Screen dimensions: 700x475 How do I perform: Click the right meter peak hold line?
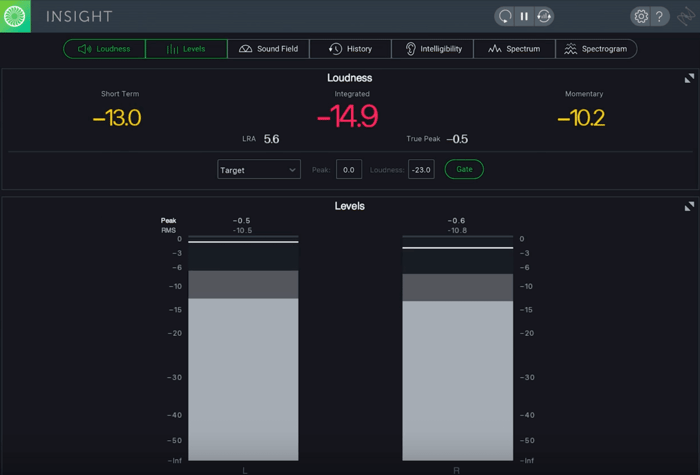coord(458,248)
